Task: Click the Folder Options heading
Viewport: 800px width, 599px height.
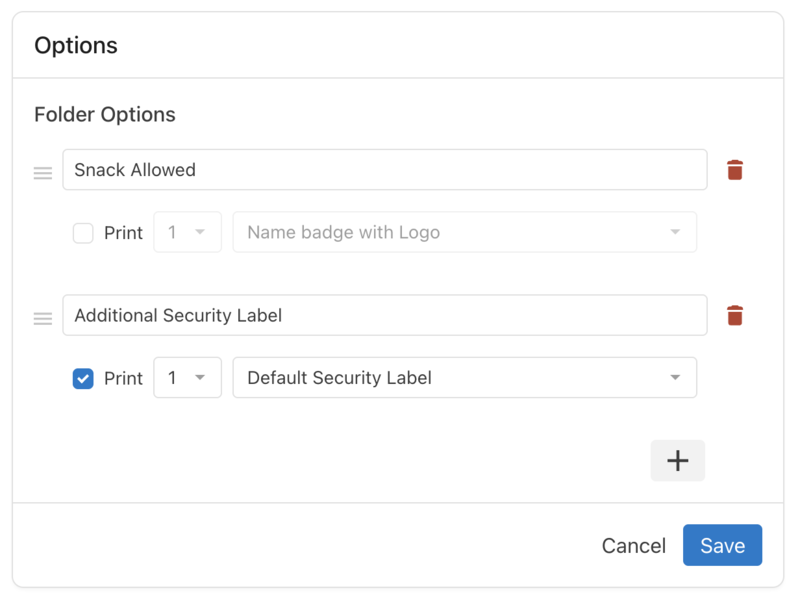Action: (x=104, y=114)
